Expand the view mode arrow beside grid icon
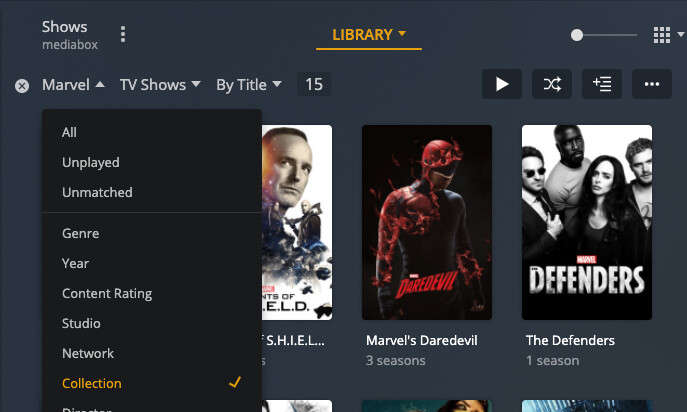687x412 pixels. click(680, 34)
